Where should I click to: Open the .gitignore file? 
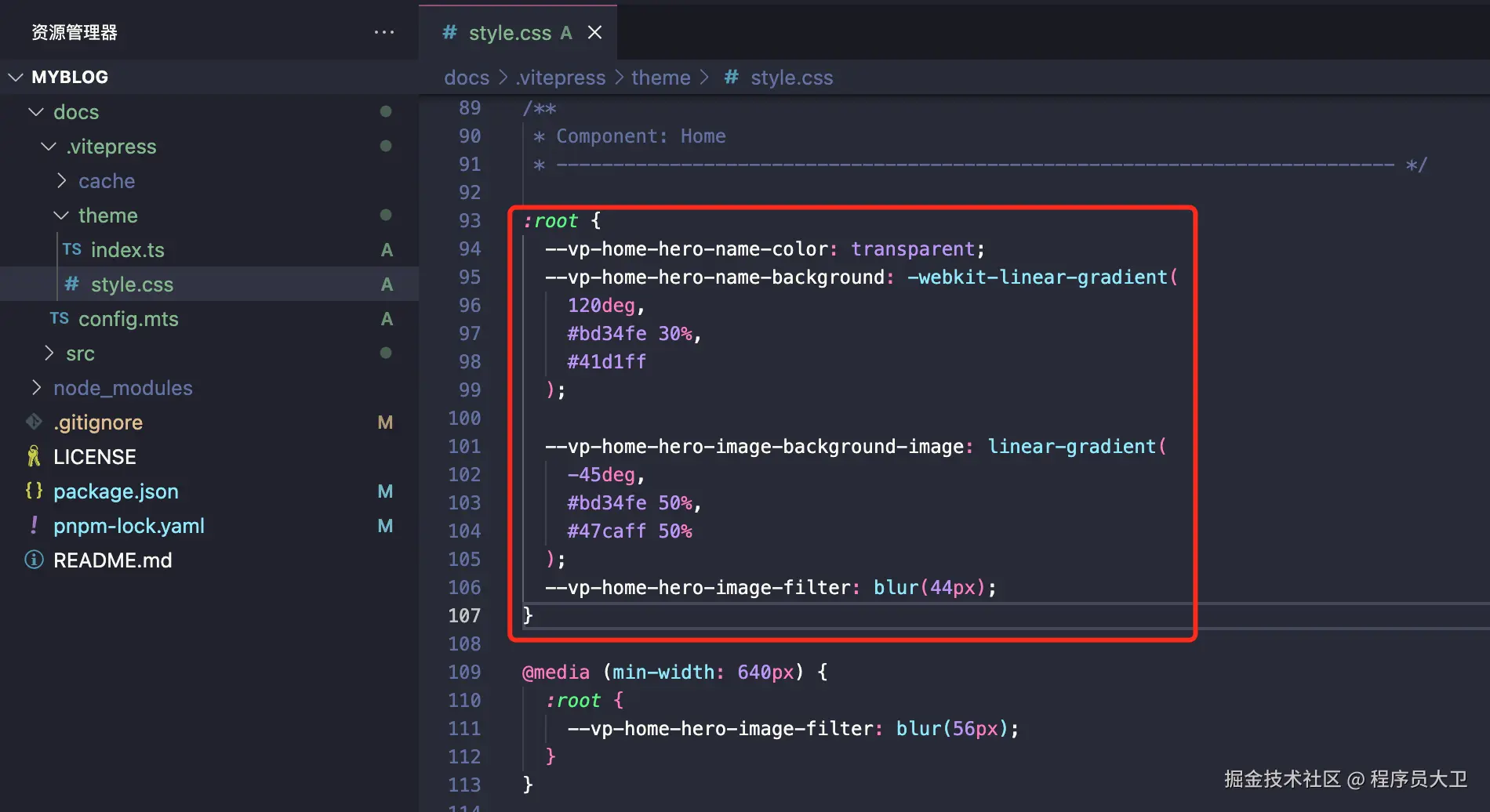coord(98,422)
